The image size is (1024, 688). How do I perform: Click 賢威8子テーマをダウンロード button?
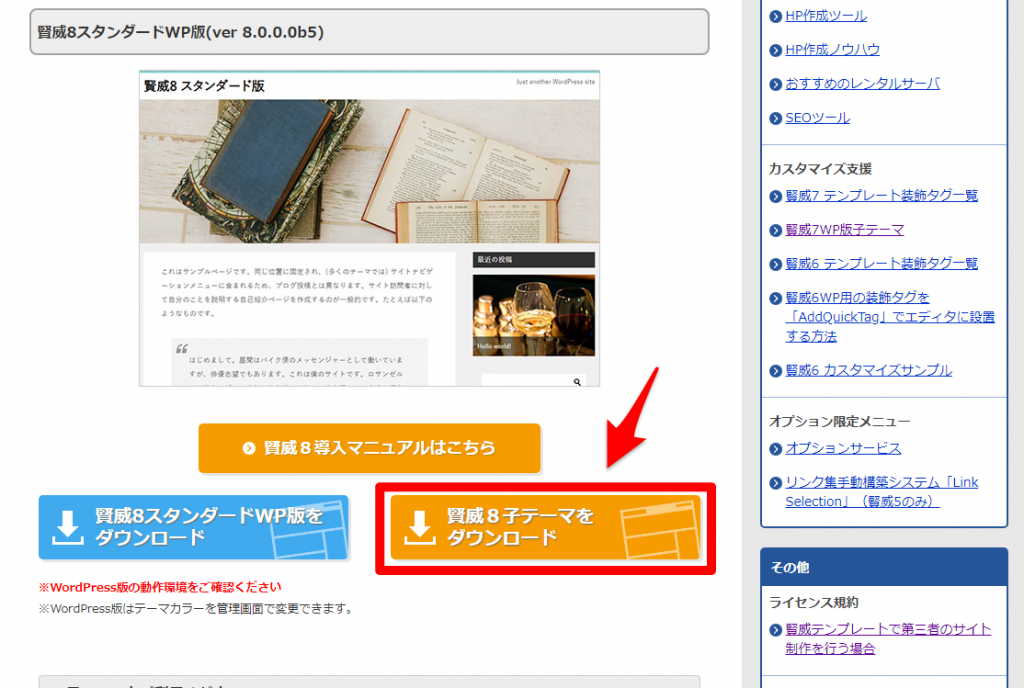(545, 527)
